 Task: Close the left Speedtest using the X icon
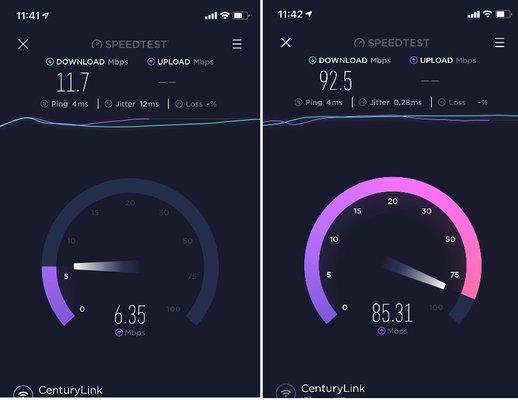(x=23, y=44)
